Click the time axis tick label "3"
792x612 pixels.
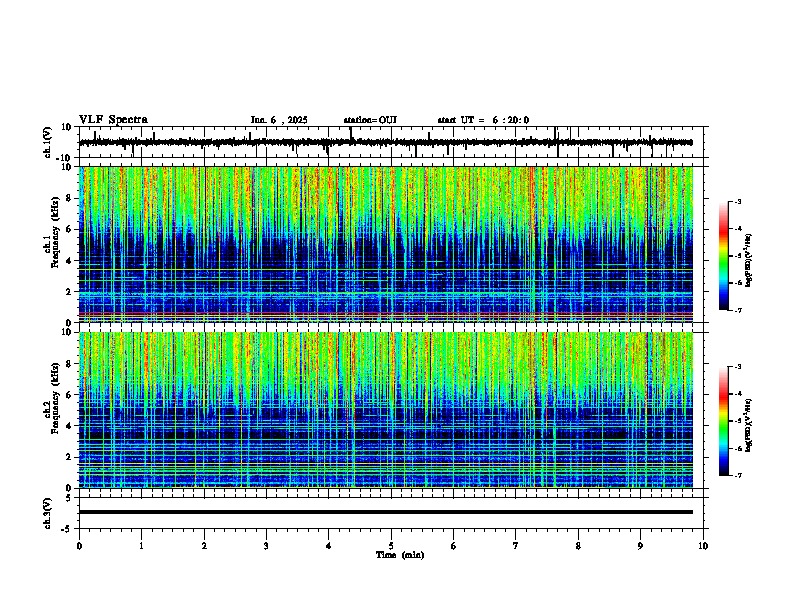[266, 546]
